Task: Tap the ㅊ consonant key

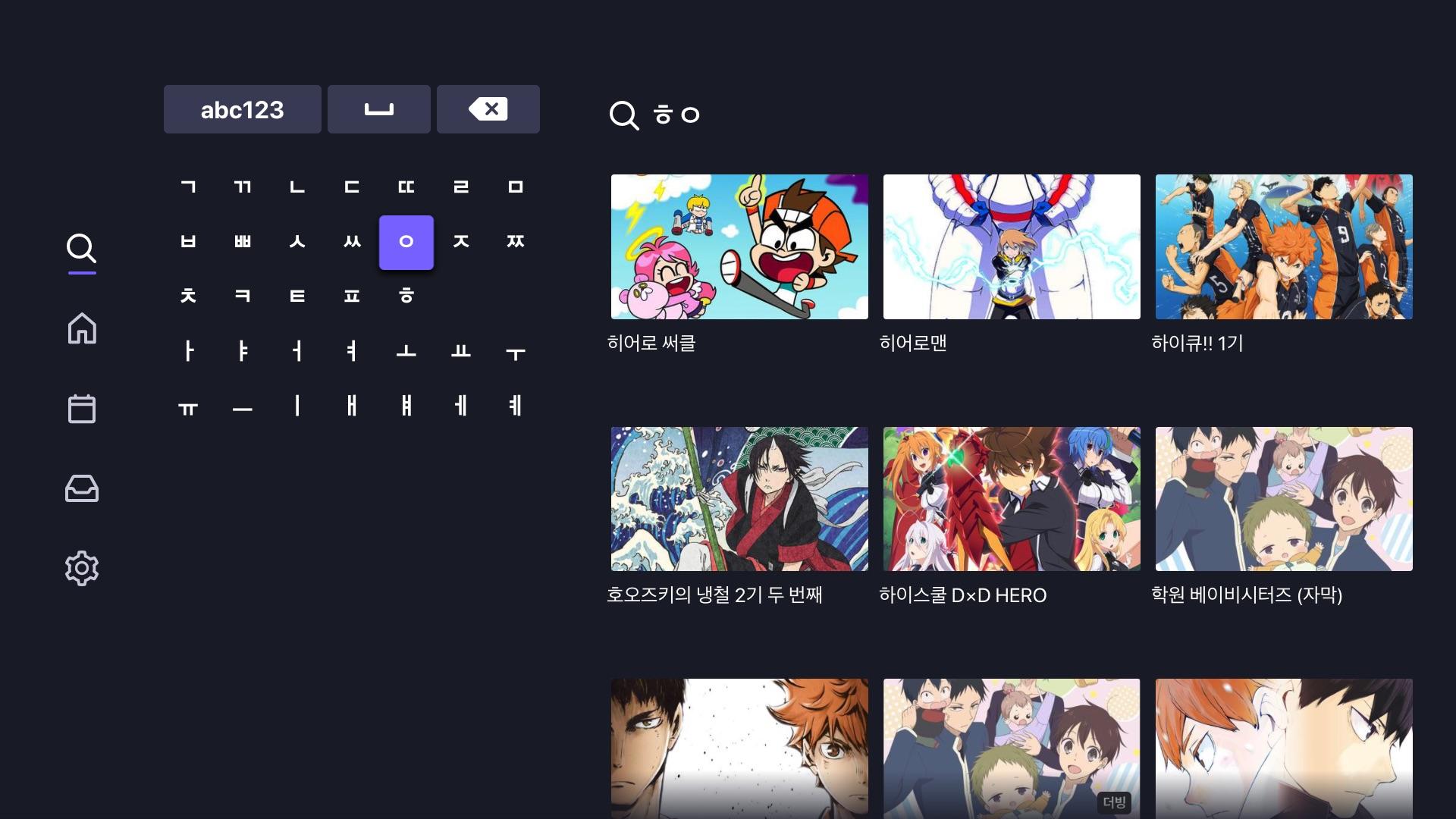Action: 188,297
